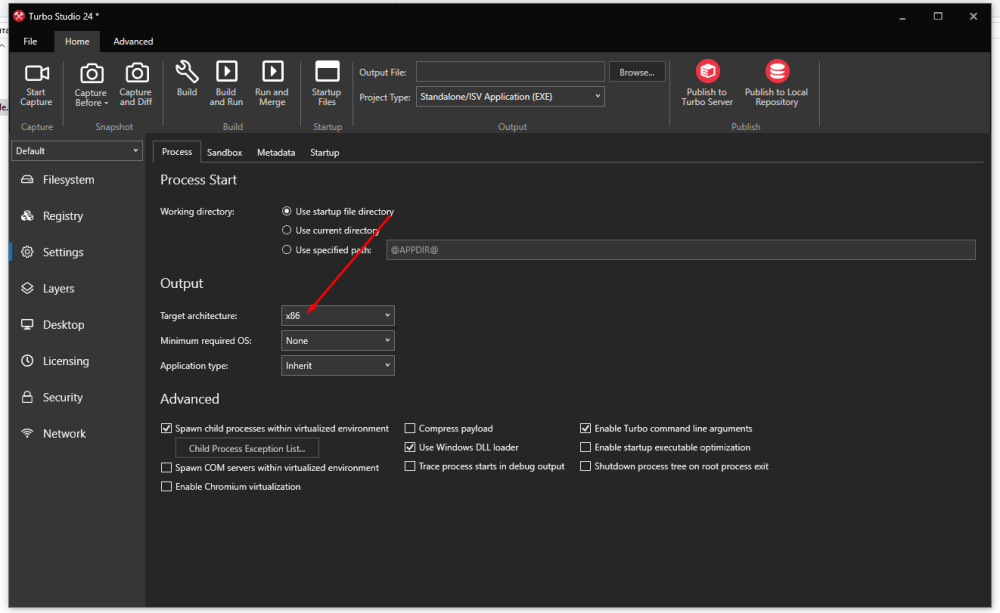This screenshot has width=1000, height=613.
Task: Click the Capture Before snapshot icon
Action: click(91, 73)
